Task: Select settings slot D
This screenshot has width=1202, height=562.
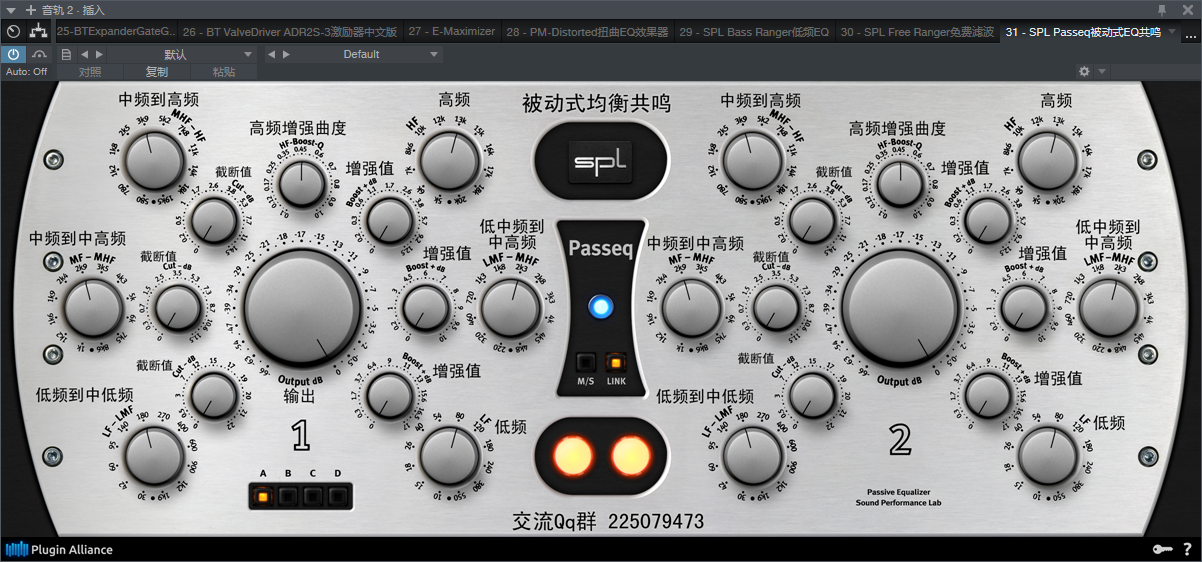Action: tap(338, 495)
